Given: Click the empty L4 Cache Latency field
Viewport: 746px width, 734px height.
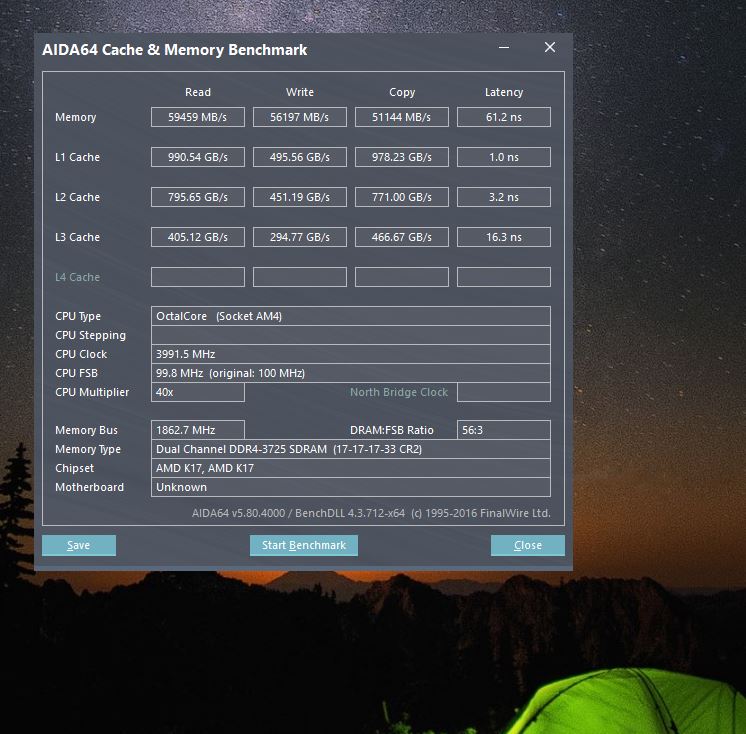Looking at the screenshot, I should (504, 277).
